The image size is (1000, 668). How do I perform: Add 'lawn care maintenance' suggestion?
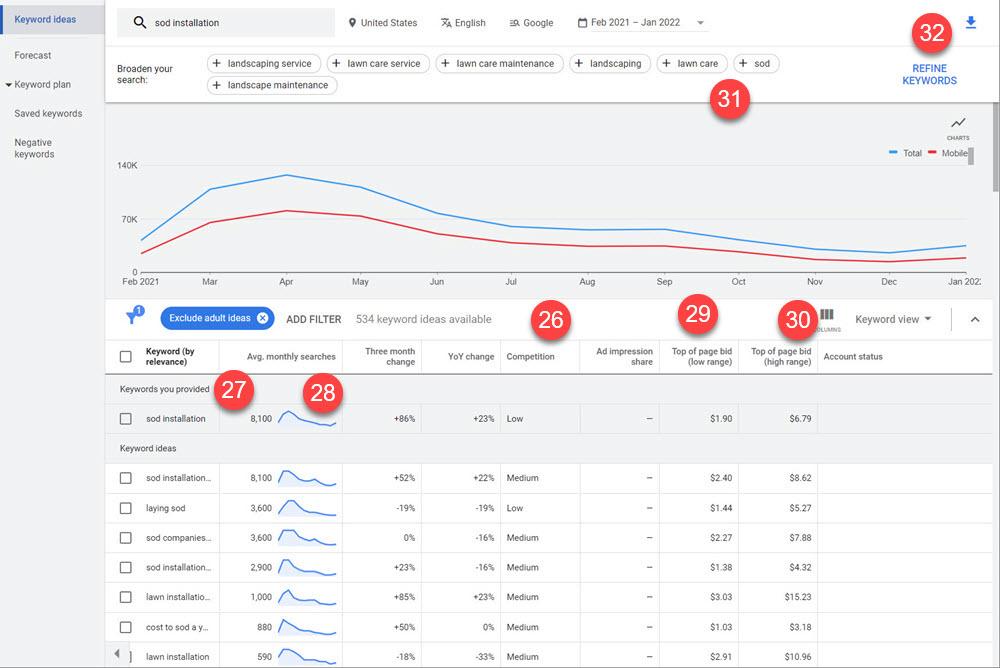[x=499, y=63]
